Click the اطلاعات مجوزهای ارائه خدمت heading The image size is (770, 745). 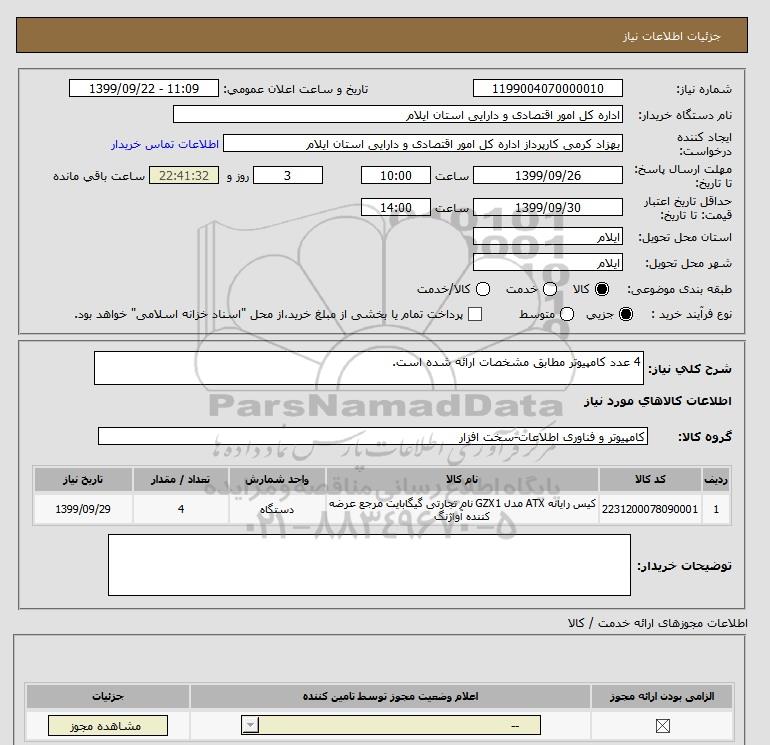658,623
